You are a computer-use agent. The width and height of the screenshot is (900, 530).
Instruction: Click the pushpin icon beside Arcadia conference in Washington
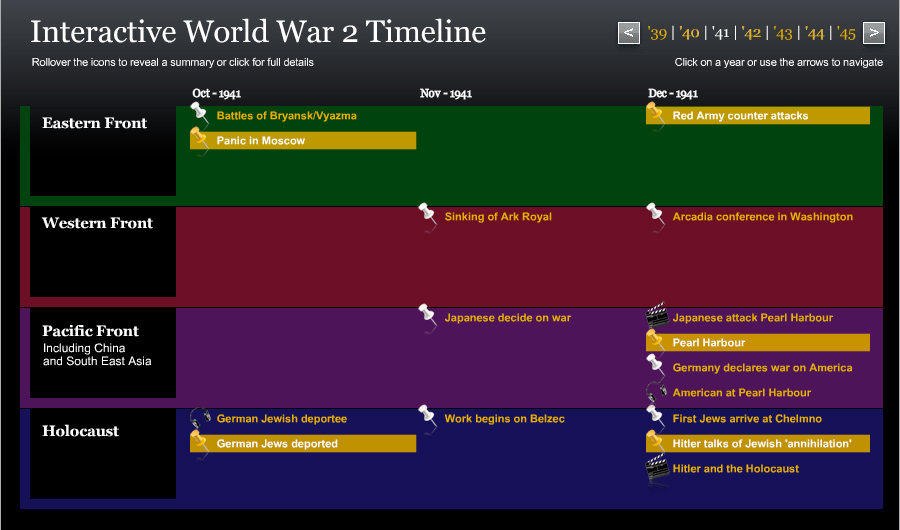(656, 216)
